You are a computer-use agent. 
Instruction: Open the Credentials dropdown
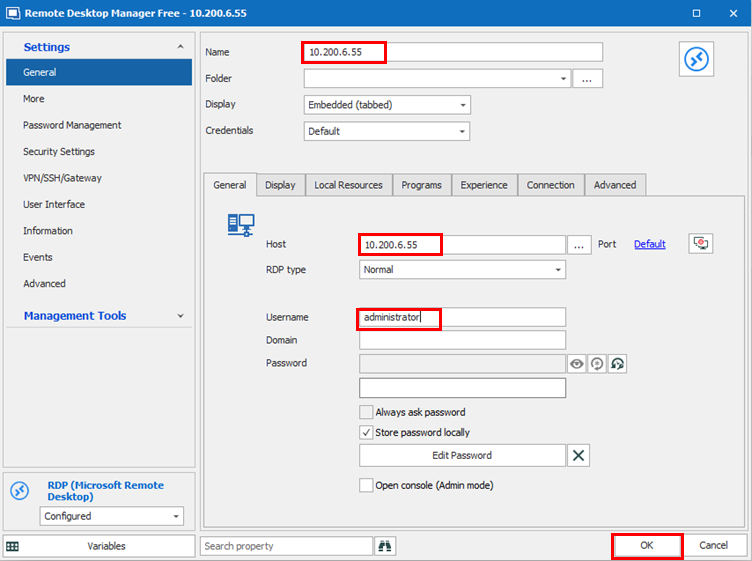(387, 131)
